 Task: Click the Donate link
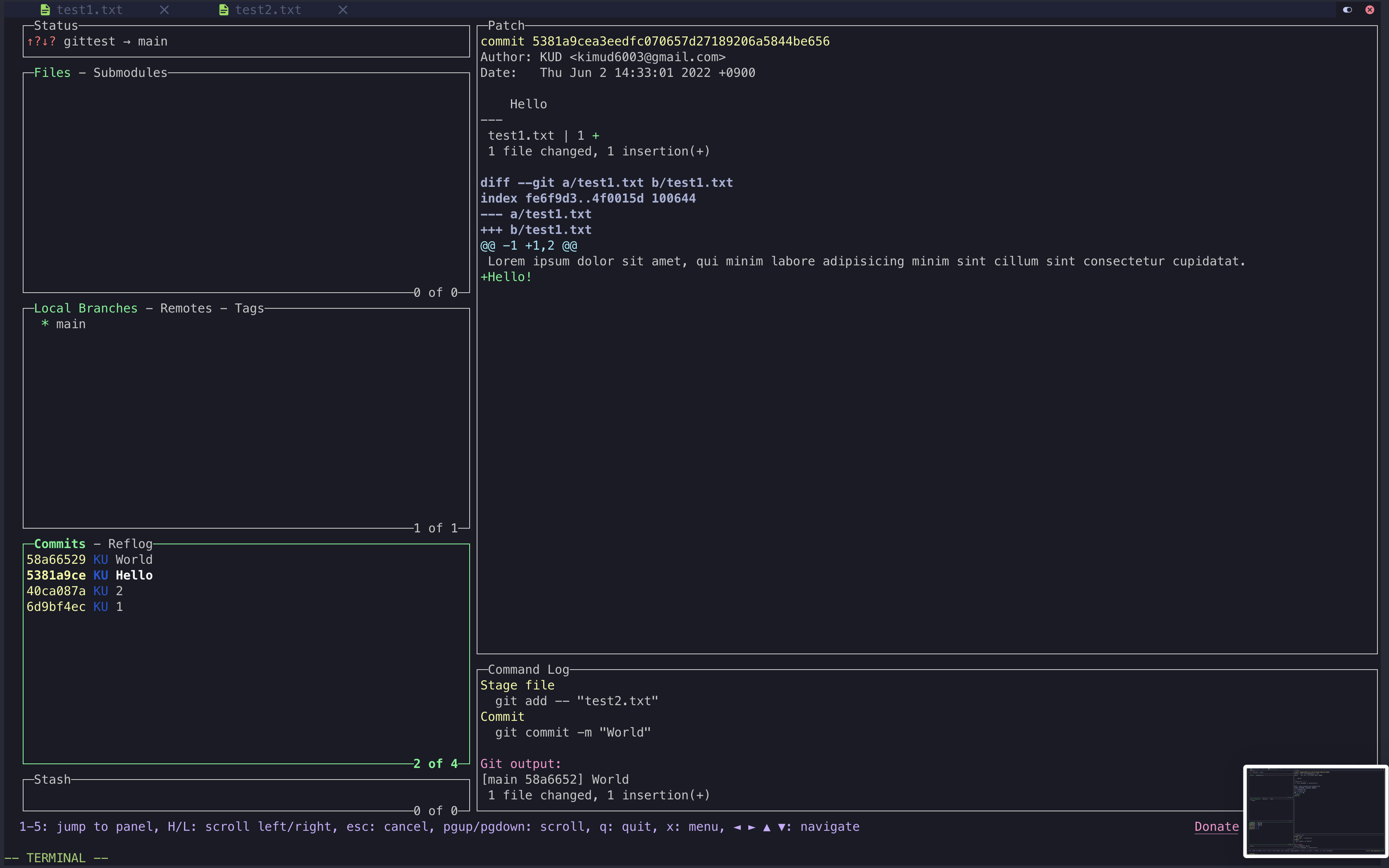tap(1216, 827)
